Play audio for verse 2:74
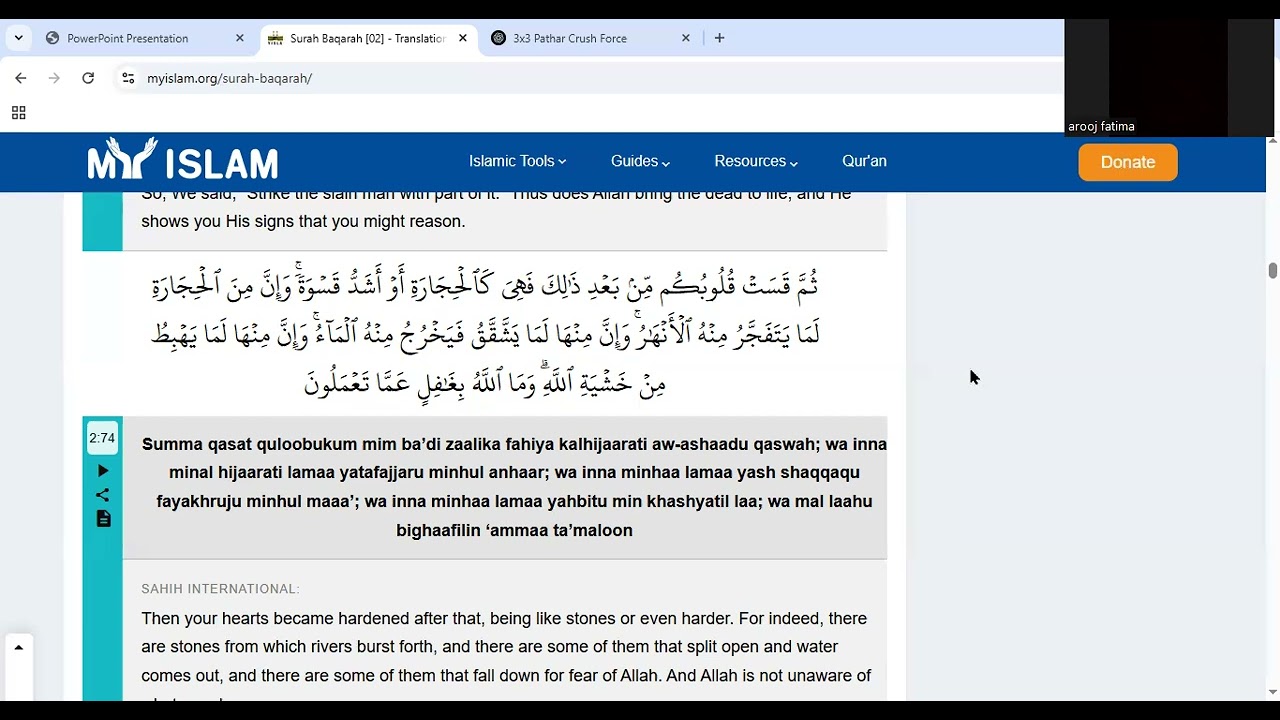Viewport: 1280px width, 720px height. [103, 471]
